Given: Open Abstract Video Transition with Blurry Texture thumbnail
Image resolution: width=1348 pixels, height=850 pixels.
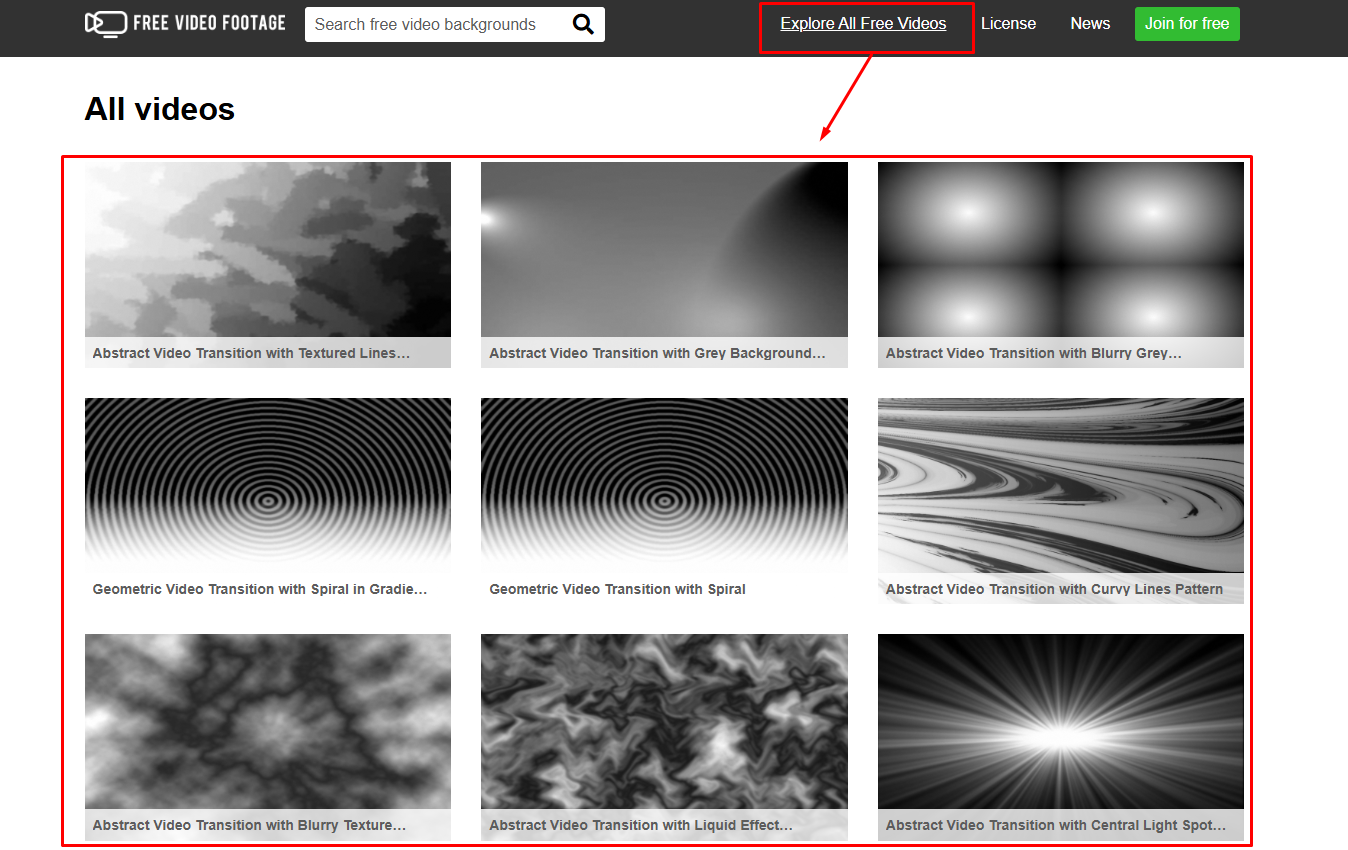Looking at the screenshot, I should (x=267, y=721).
